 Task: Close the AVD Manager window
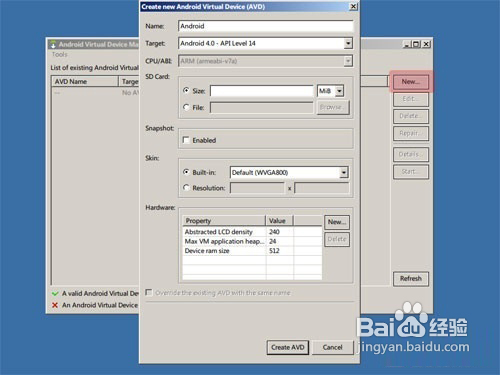pyautogui.click(x=426, y=44)
